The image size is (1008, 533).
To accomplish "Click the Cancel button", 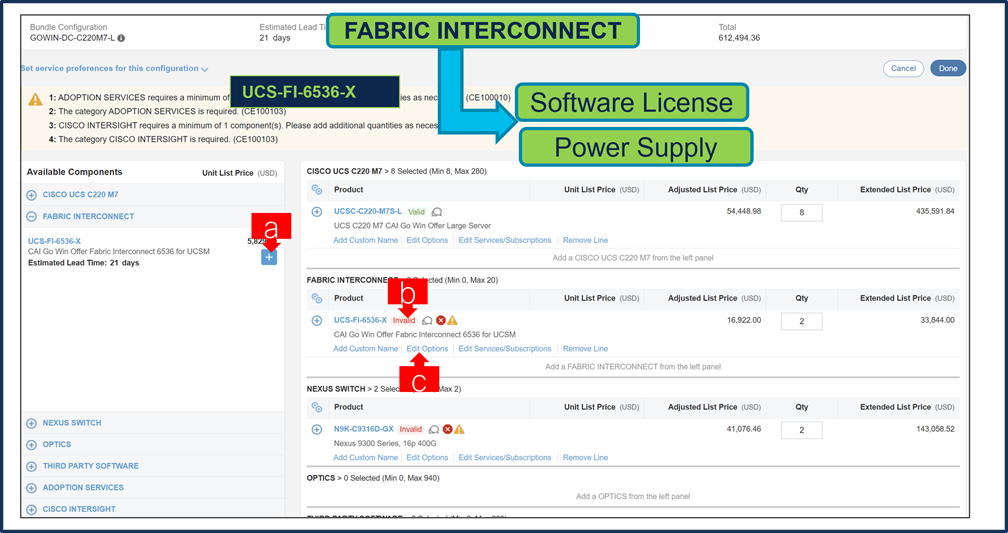I will pyautogui.click(x=903, y=68).
